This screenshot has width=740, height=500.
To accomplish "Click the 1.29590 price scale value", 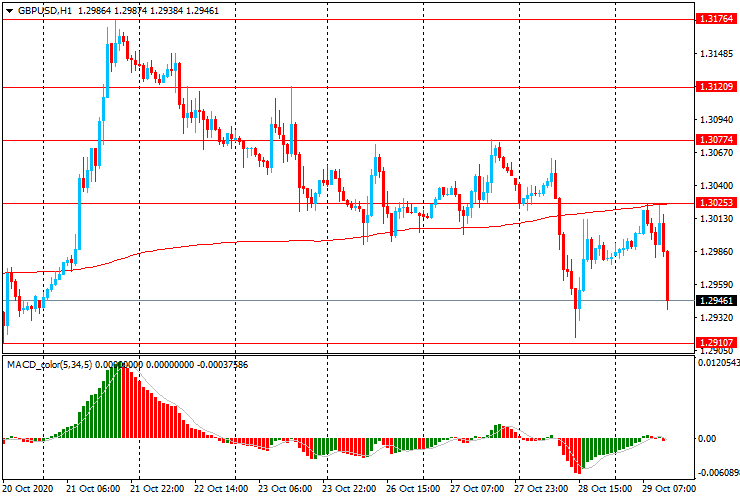I will point(716,285).
